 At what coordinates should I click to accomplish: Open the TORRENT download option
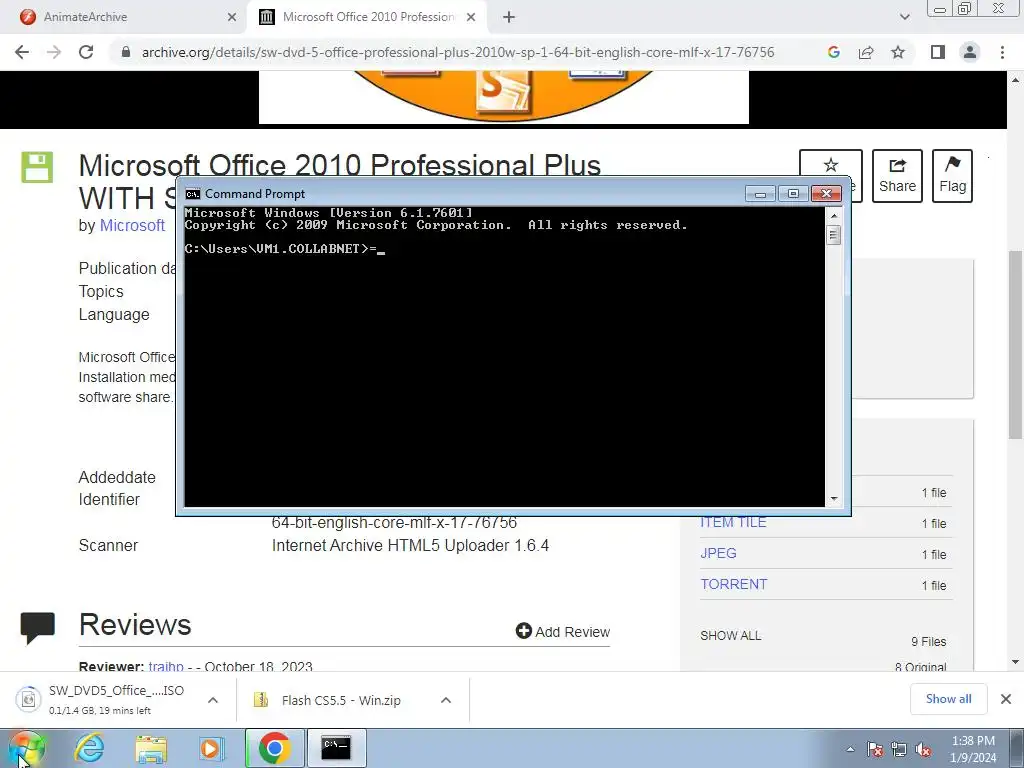coord(733,584)
